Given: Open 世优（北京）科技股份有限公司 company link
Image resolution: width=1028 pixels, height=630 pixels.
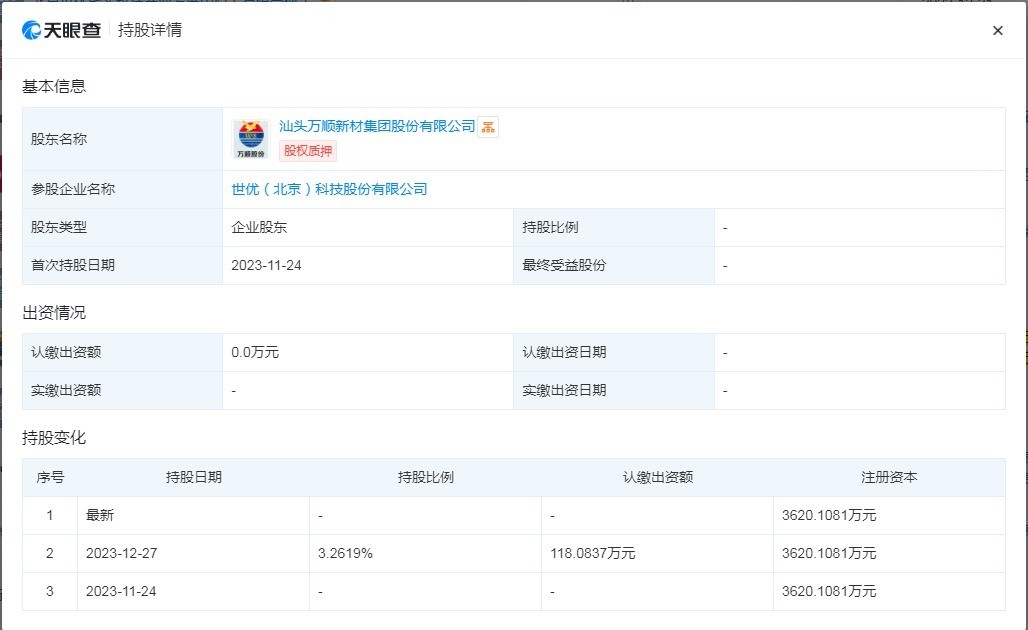Looking at the screenshot, I should [329, 189].
